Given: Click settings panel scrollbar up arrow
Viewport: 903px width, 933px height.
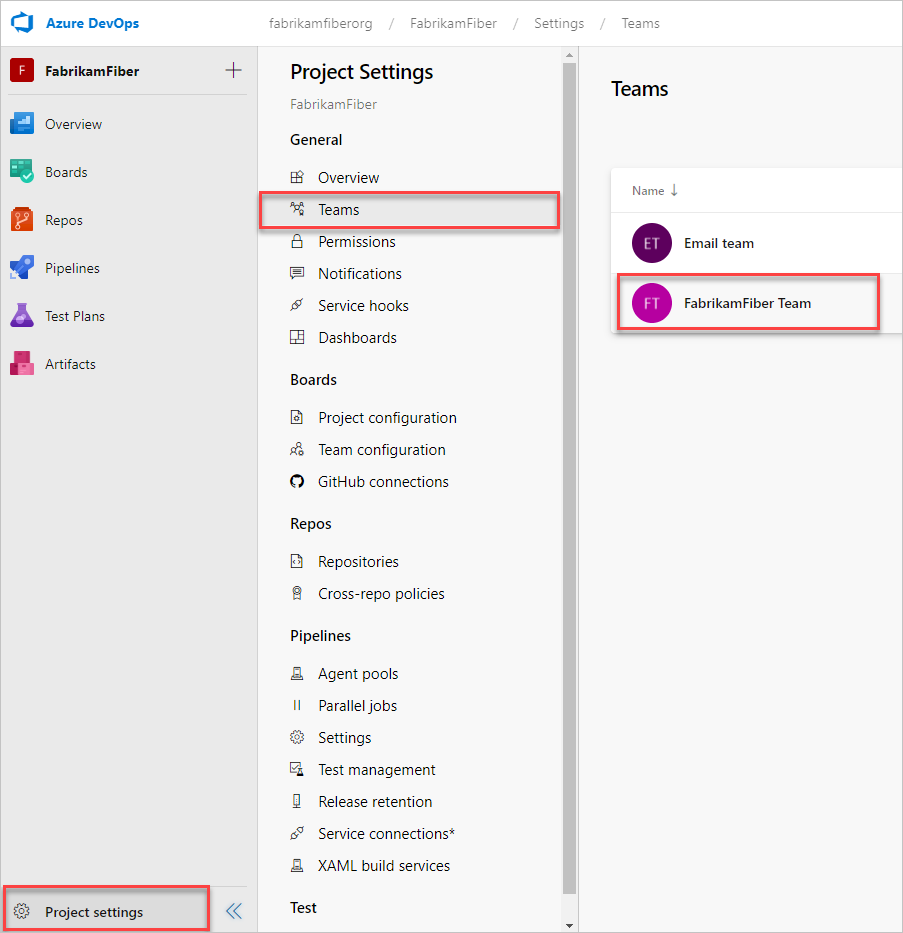Looking at the screenshot, I should click(x=569, y=55).
